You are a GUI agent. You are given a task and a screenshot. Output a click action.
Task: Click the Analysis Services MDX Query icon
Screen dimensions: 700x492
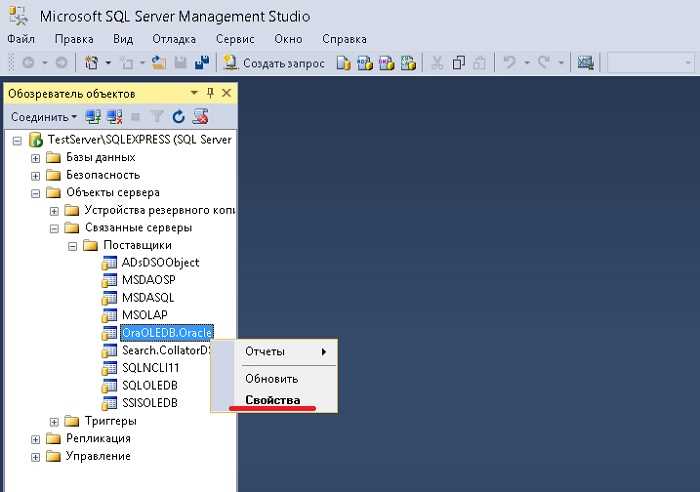pos(365,63)
